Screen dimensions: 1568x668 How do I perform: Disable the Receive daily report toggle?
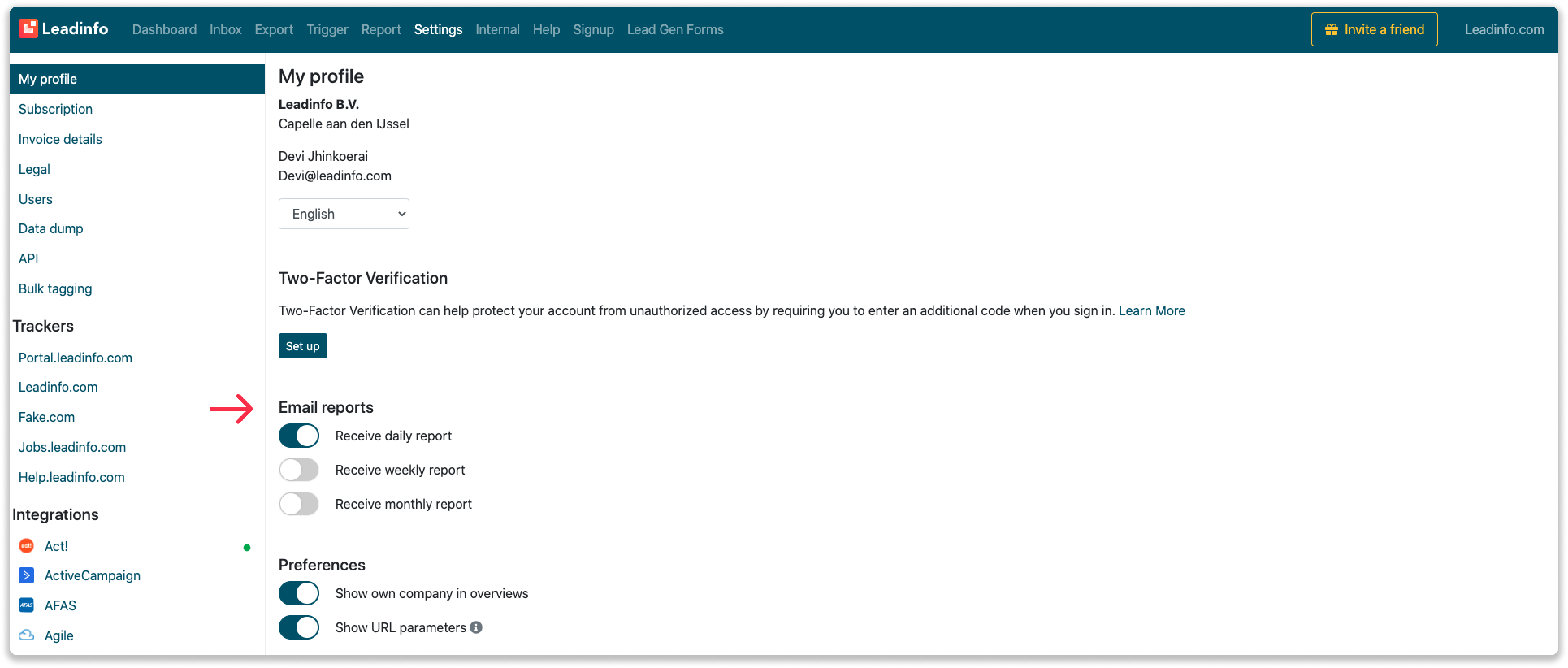[299, 436]
